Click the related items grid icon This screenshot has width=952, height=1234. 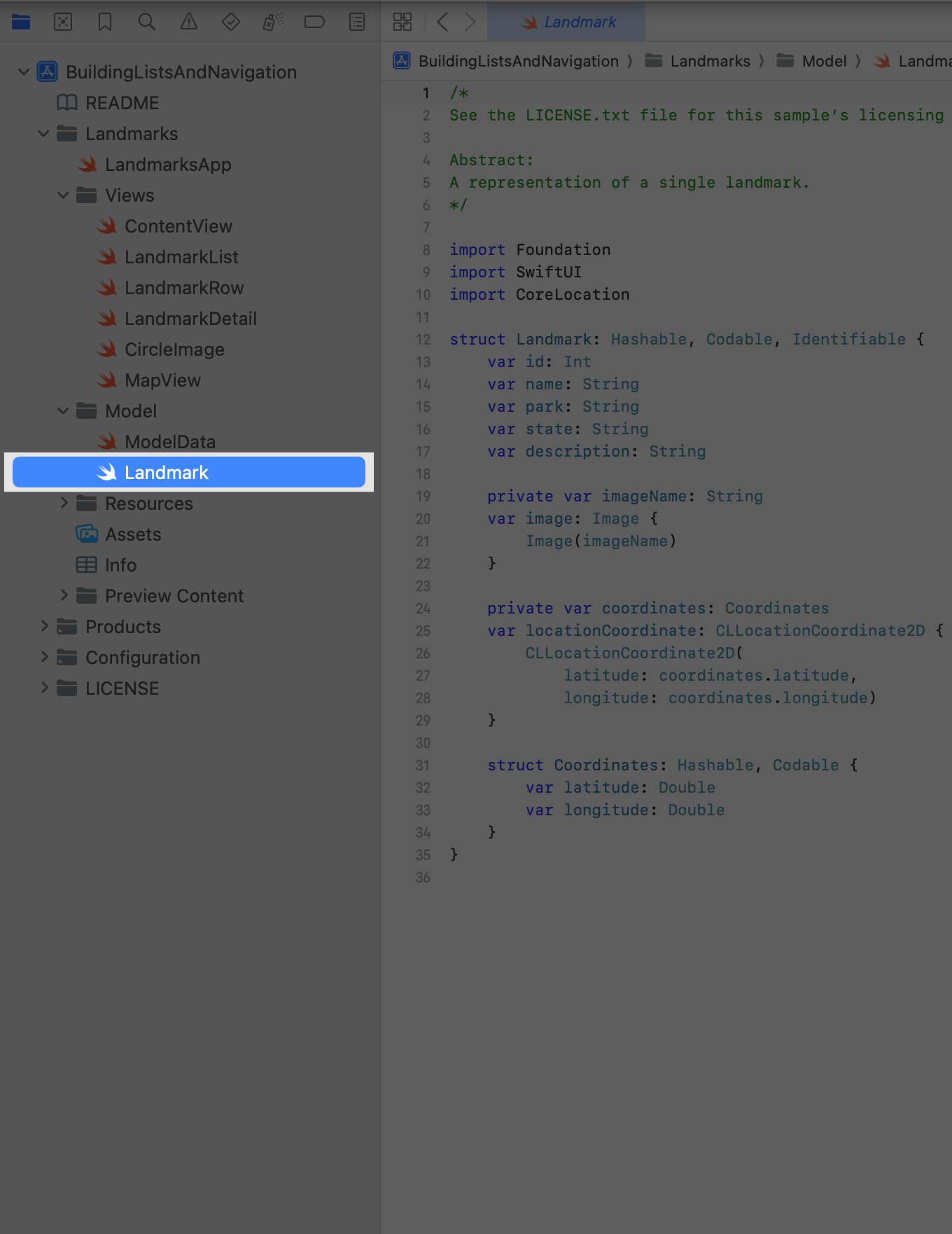click(402, 22)
